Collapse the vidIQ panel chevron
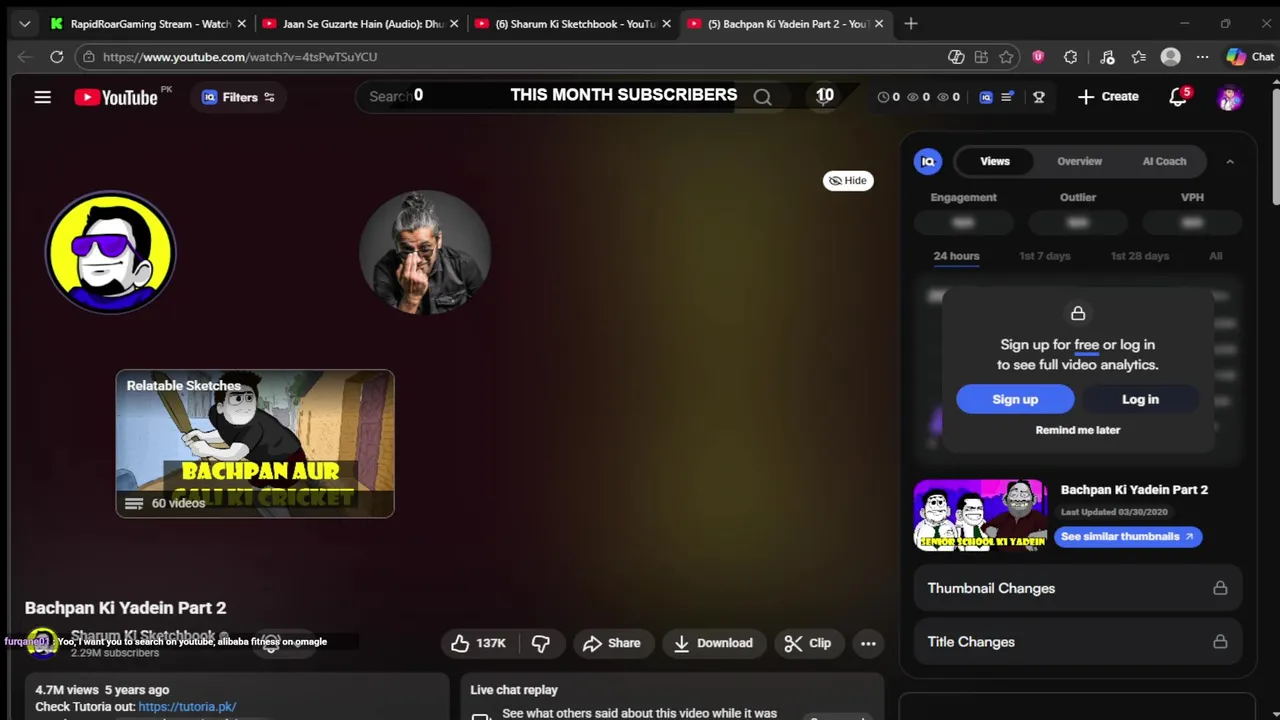Screen dimensions: 1280x720 [1230, 161]
